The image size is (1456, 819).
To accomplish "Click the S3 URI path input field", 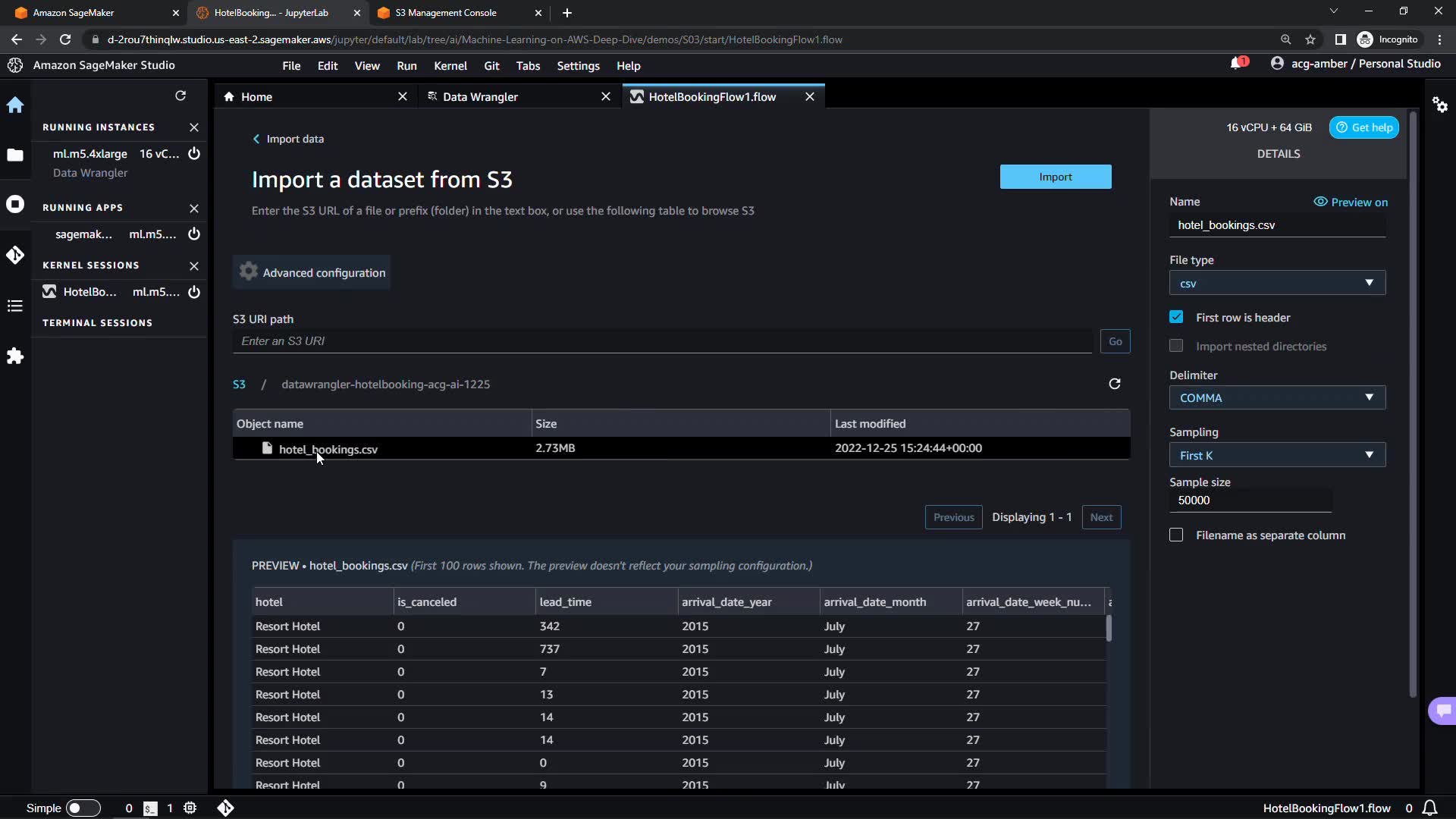I will [661, 342].
